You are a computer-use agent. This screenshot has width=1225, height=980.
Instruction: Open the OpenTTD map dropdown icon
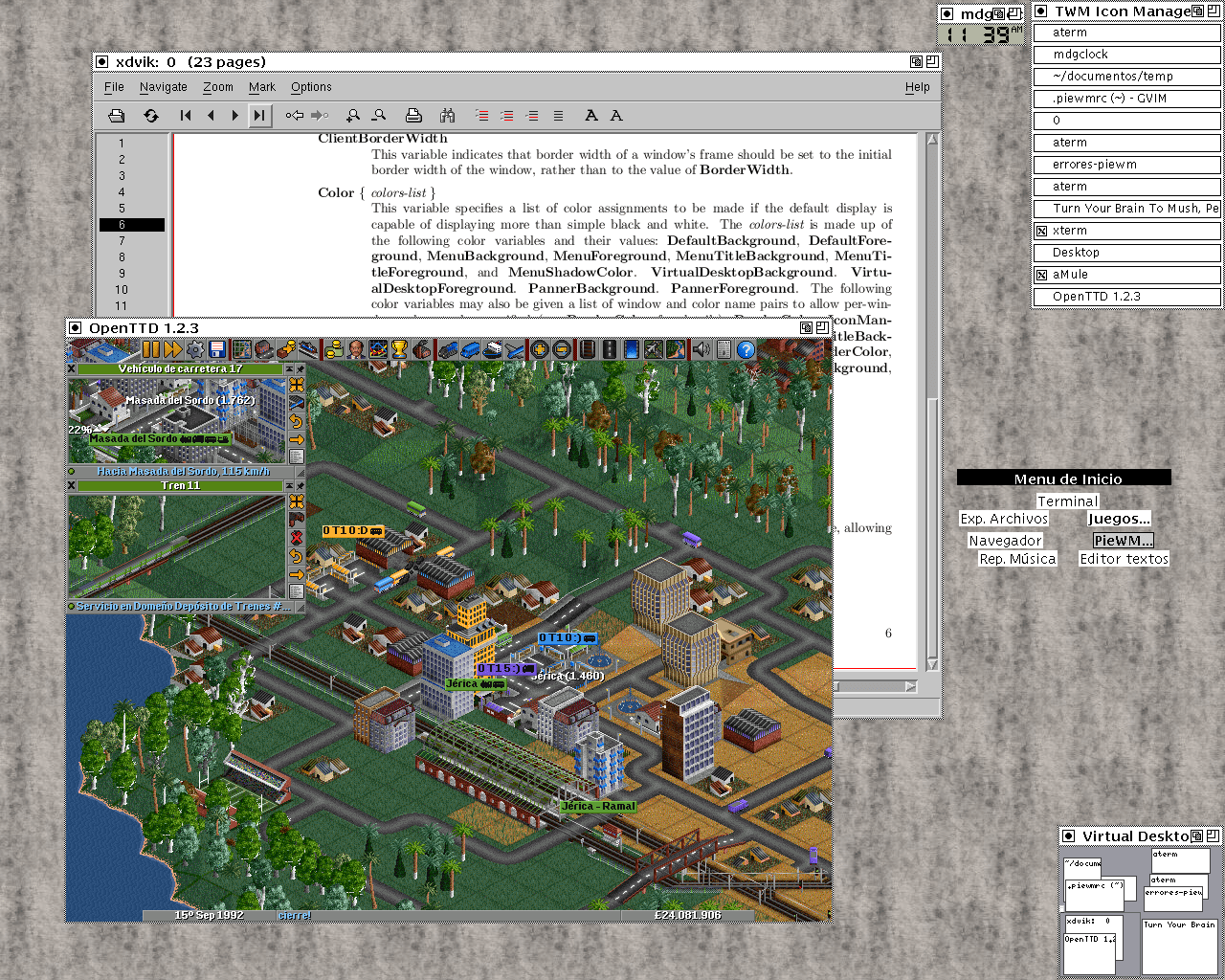point(242,350)
